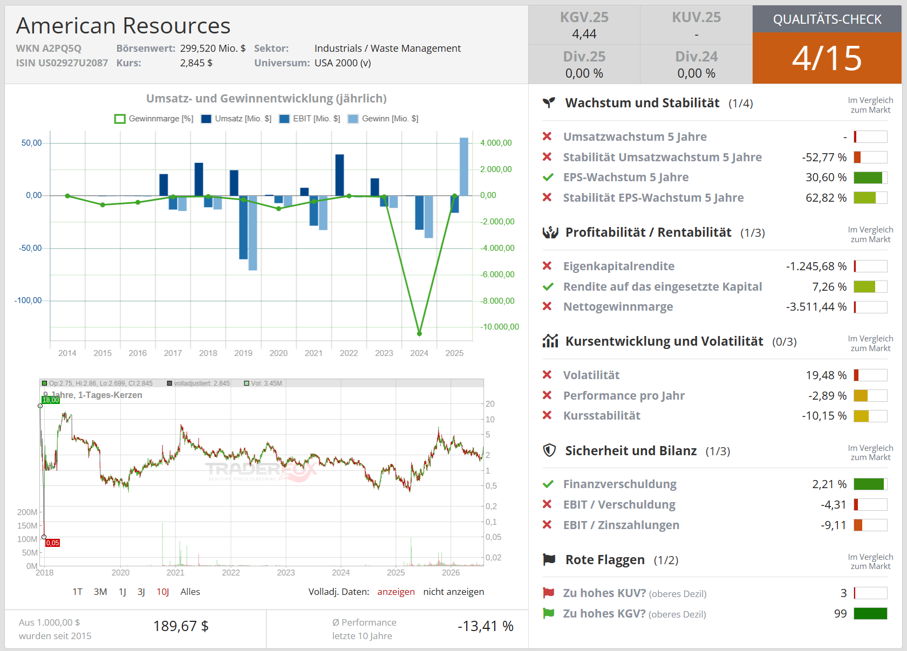Switch the chart to the 1J range
This screenshot has width=907, height=651.
click(x=122, y=591)
